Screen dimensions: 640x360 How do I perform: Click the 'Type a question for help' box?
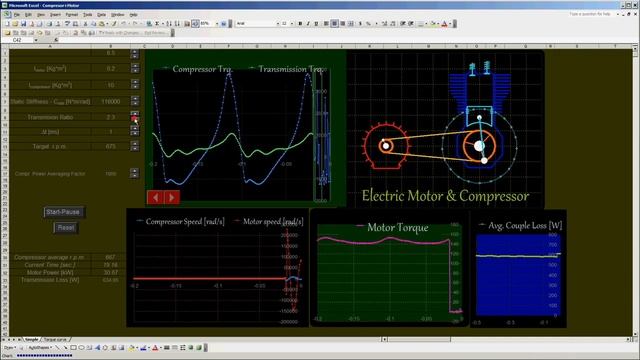pos(590,14)
